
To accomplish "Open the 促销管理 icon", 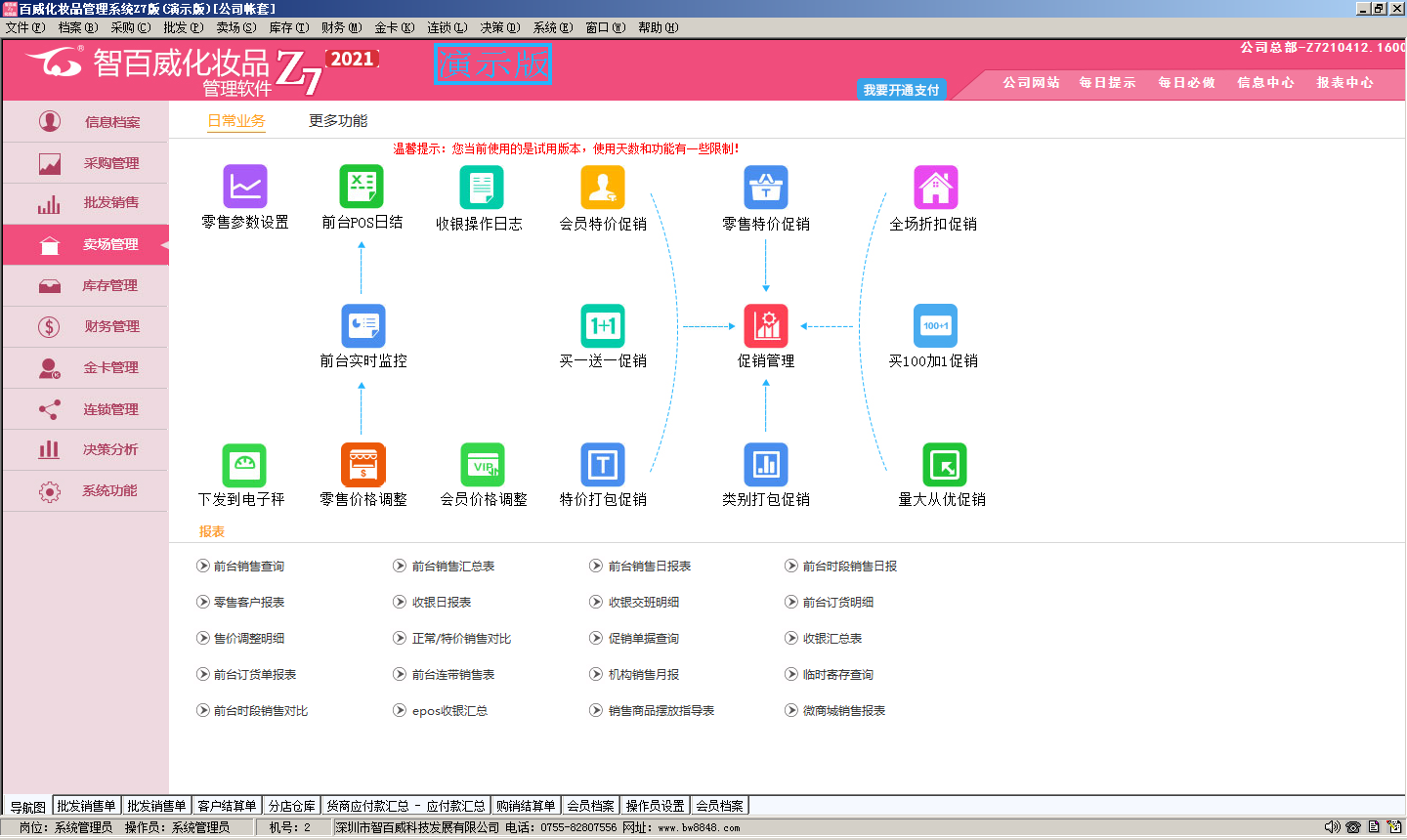I will 766,326.
